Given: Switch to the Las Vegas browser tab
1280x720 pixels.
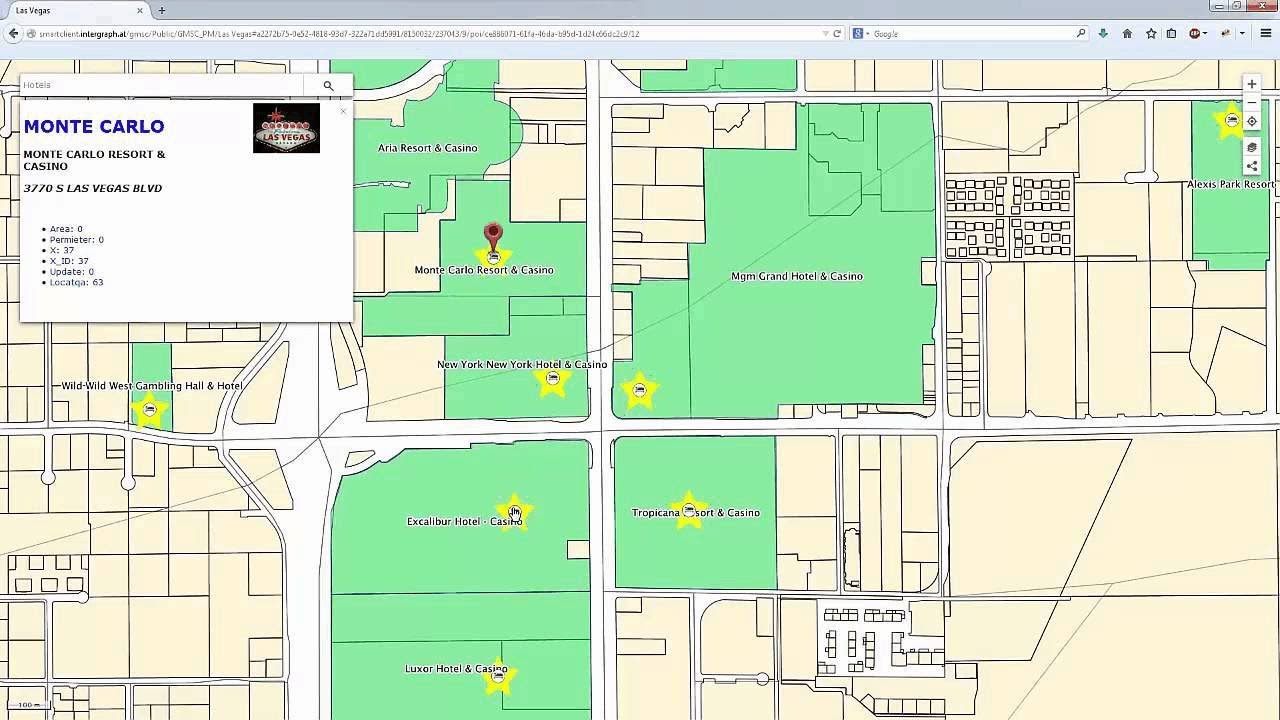Looking at the screenshot, I should 76,10.
